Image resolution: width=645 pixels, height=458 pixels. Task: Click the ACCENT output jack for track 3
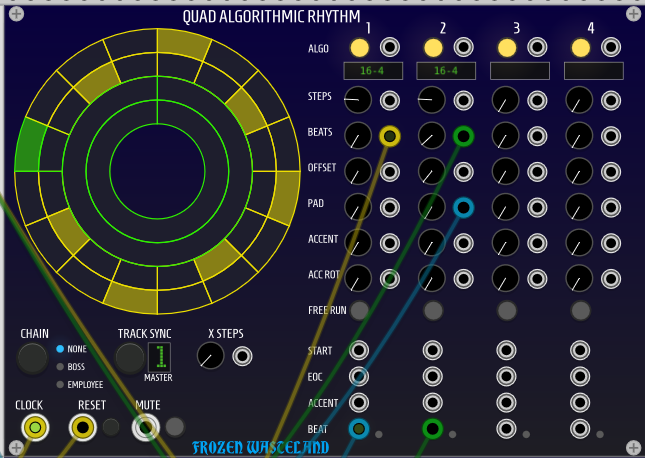point(506,403)
